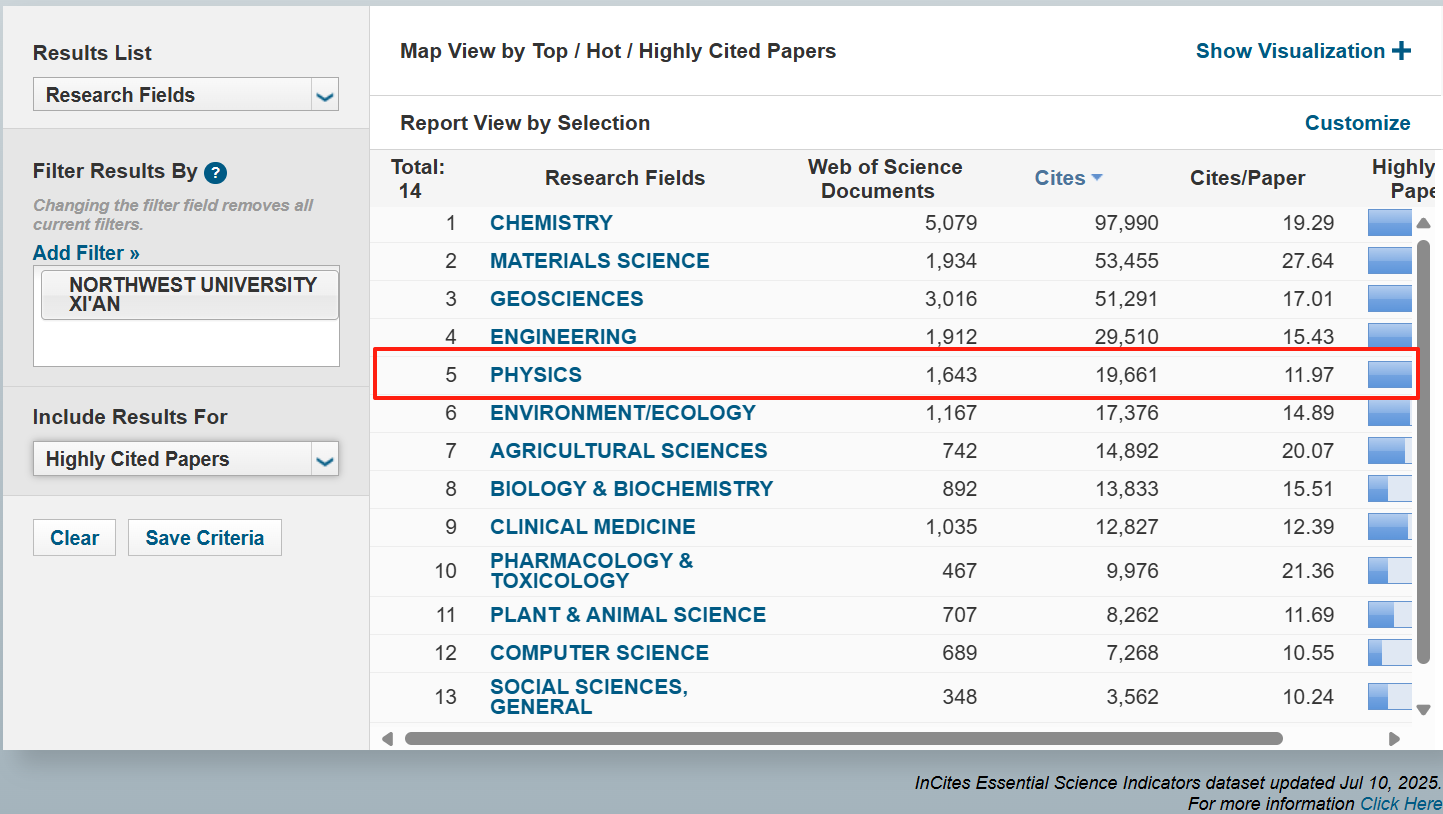
Task: Open the PHYSICS research field link
Action: [535, 375]
